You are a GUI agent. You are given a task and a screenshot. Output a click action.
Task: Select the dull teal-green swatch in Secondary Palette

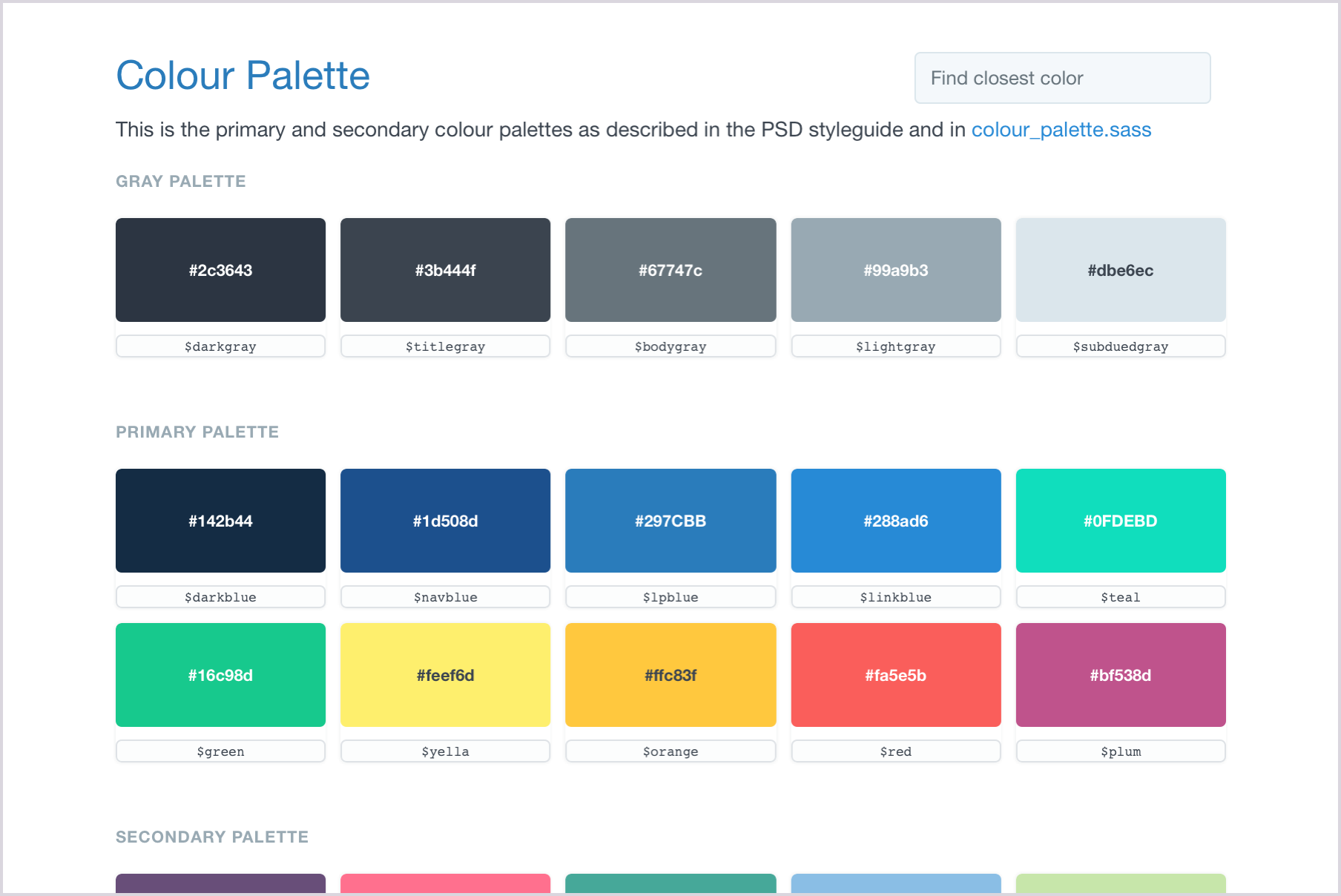pyautogui.click(x=670, y=883)
